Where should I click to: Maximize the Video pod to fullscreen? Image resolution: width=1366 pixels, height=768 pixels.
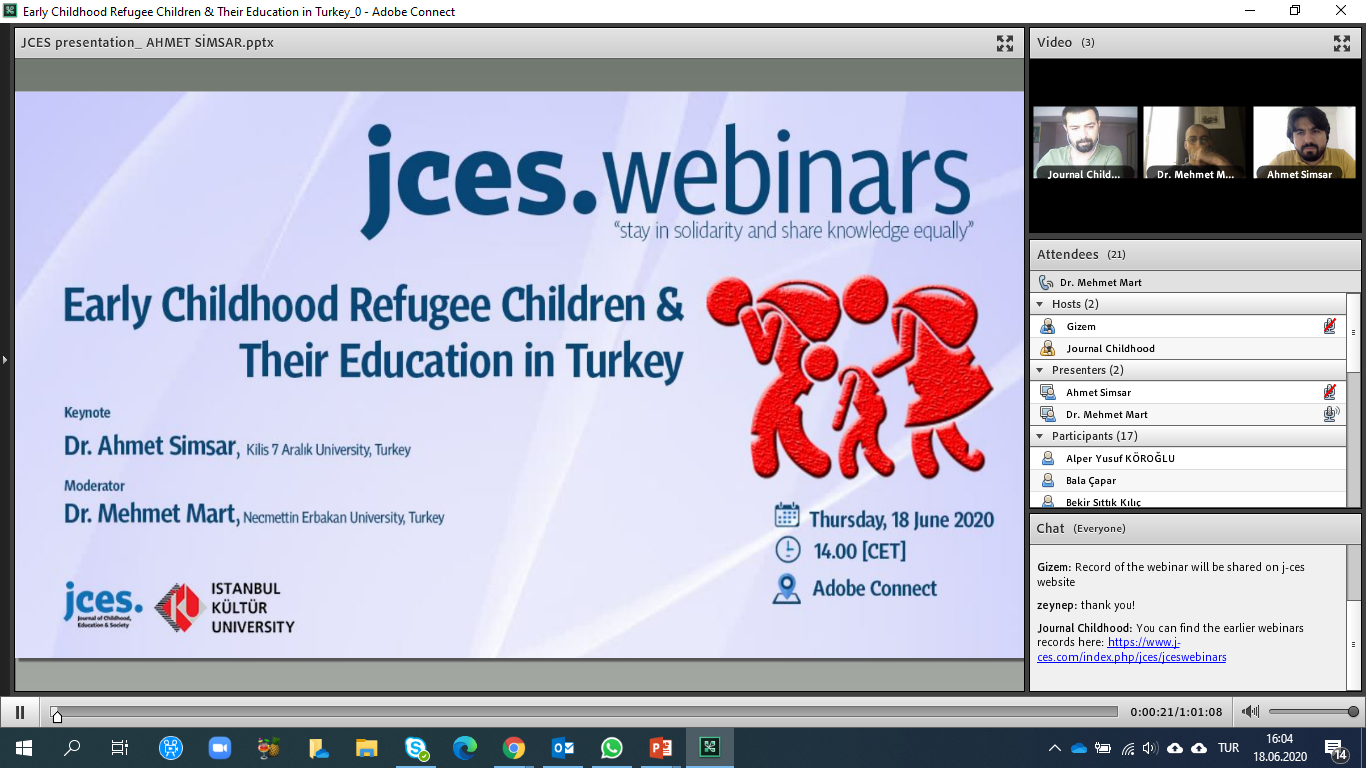click(x=1341, y=43)
